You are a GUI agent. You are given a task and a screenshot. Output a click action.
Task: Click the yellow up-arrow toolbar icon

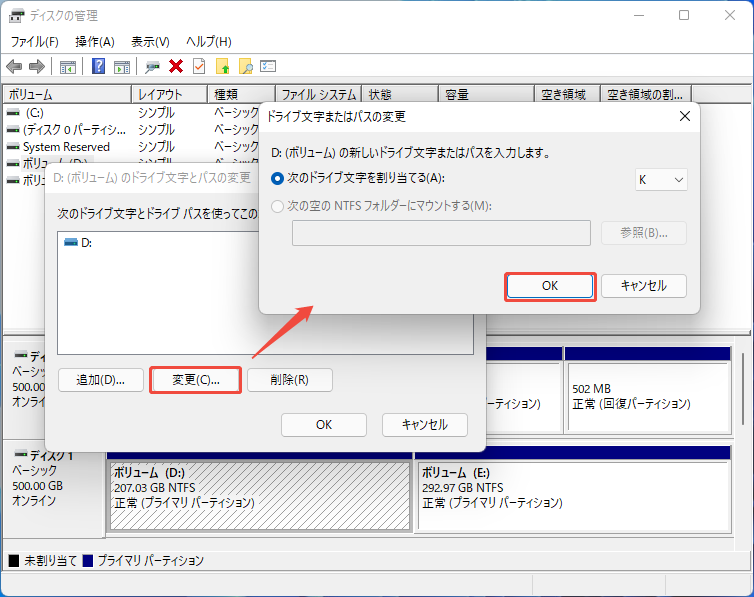point(223,66)
